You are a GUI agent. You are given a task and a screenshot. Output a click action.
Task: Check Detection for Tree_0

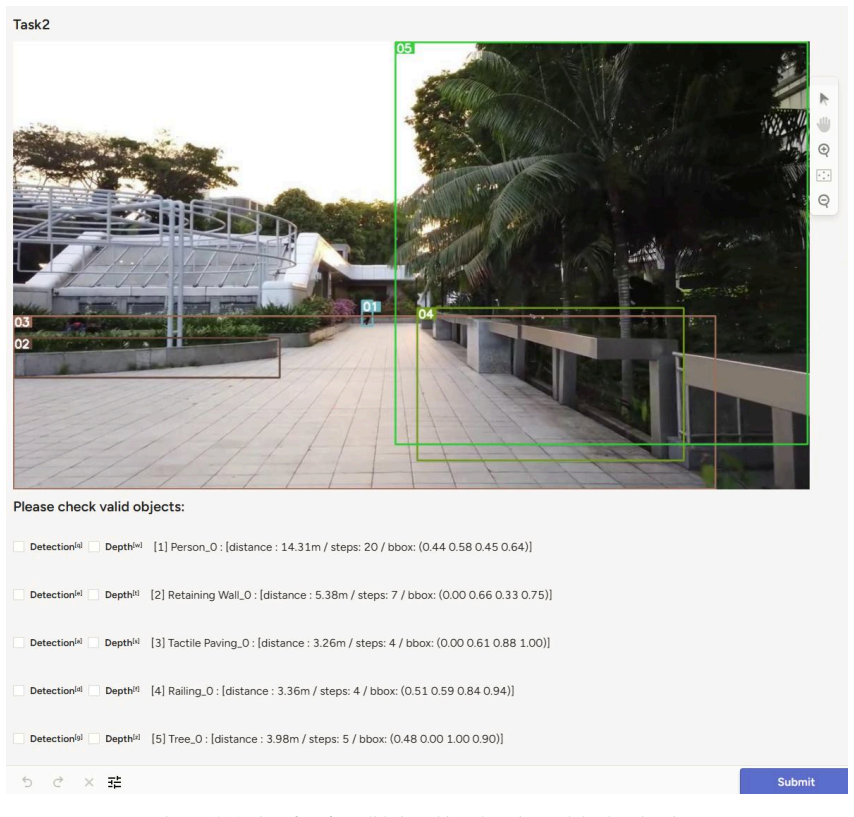point(19,738)
